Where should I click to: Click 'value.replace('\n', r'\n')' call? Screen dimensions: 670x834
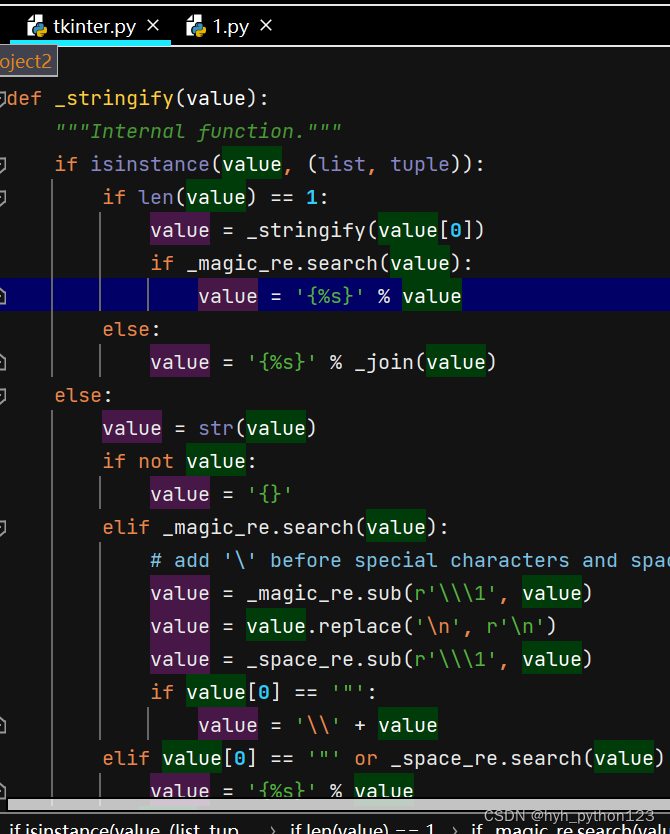pos(401,626)
